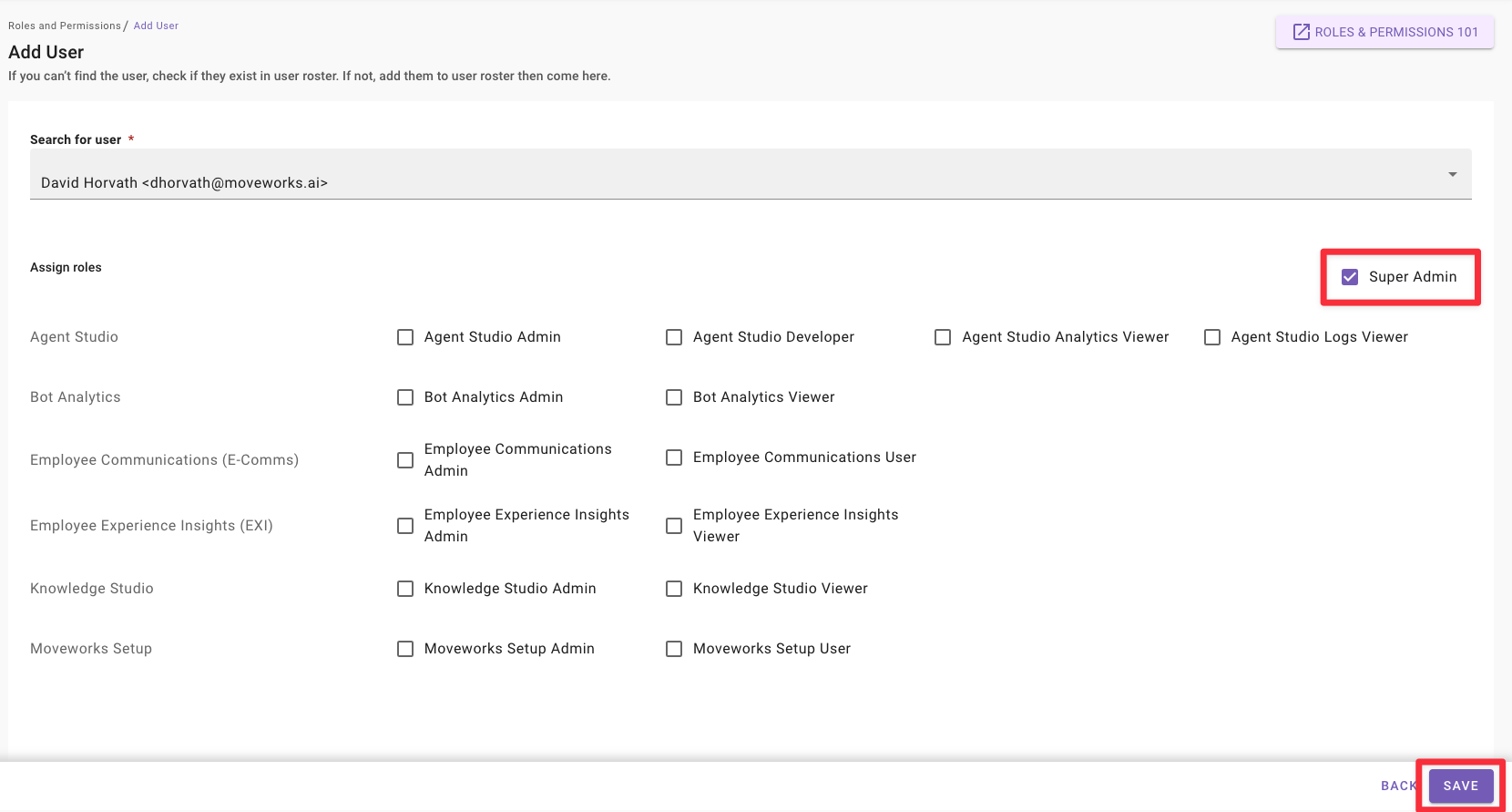The width and height of the screenshot is (1512, 812).
Task: Click the external link icon beside Roles & Permissions 101
Action: point(1302,32)
